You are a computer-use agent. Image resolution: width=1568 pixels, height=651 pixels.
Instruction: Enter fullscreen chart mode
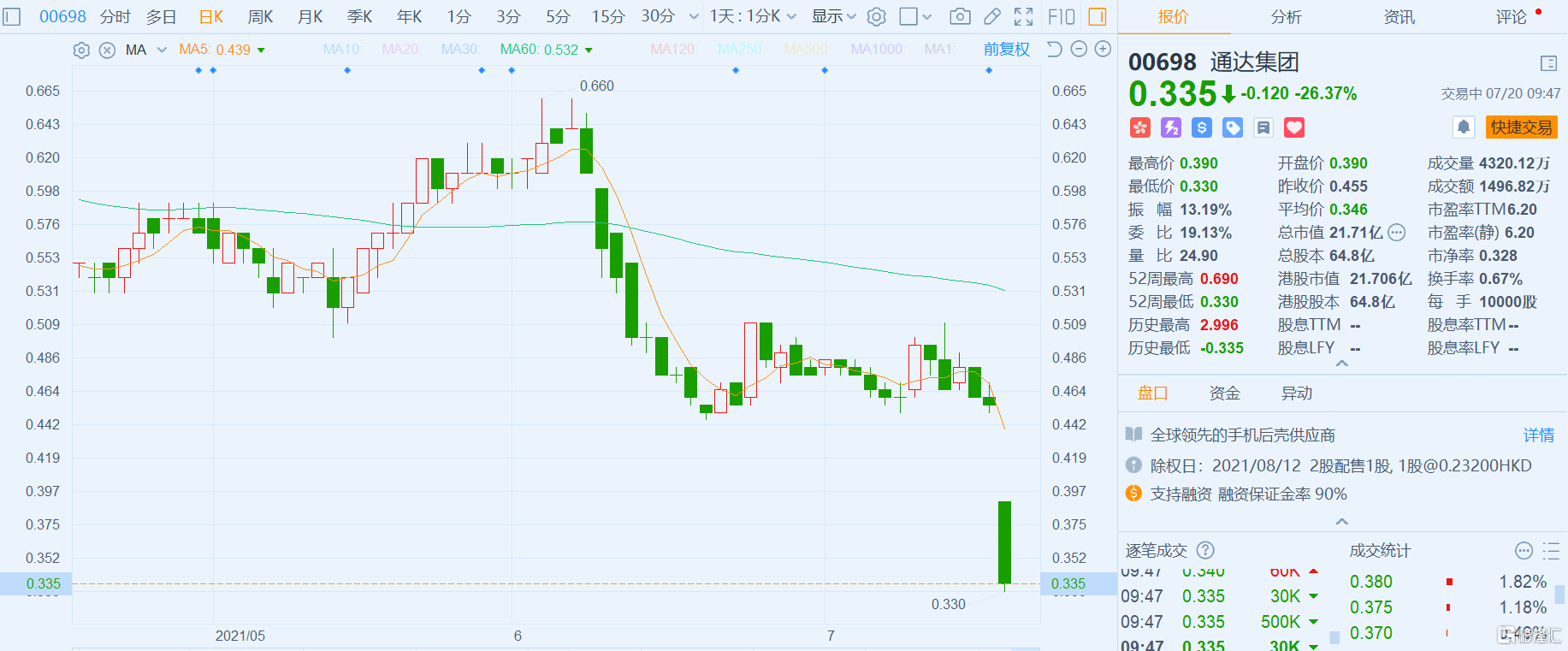pyautogui.click(x=1023, y=16)
